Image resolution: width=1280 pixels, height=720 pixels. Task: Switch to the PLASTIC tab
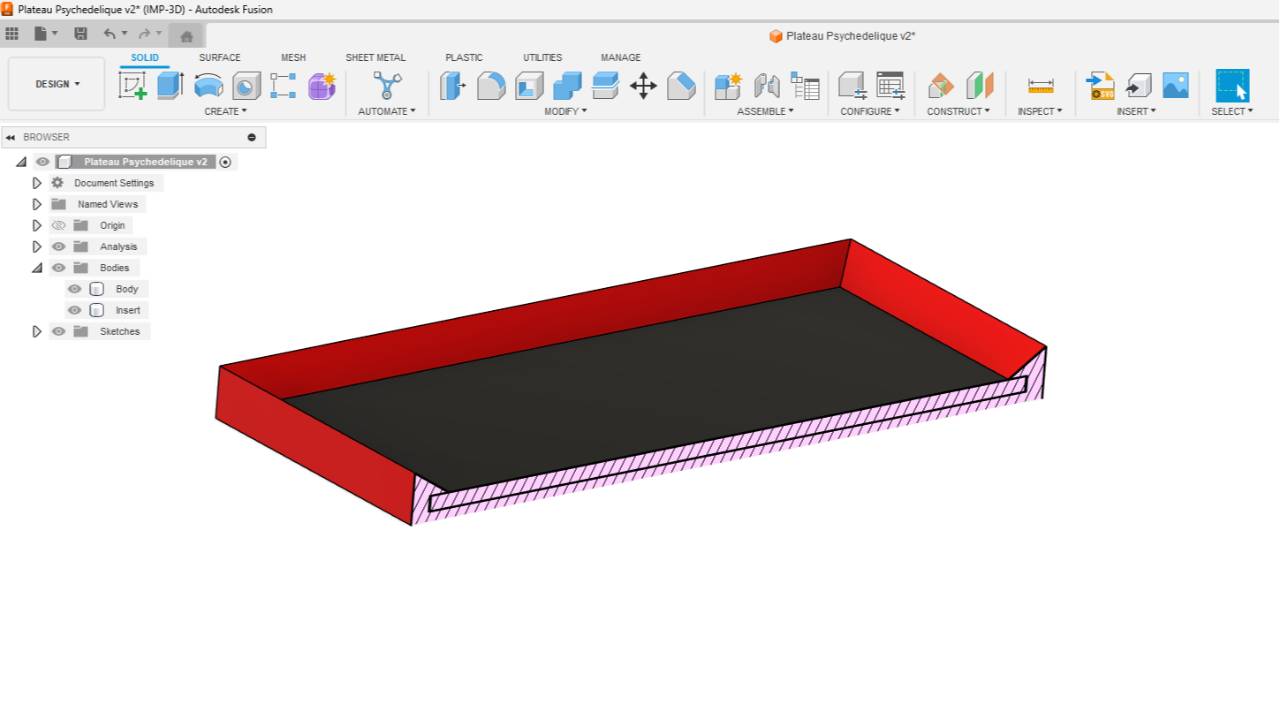point(464,58)
